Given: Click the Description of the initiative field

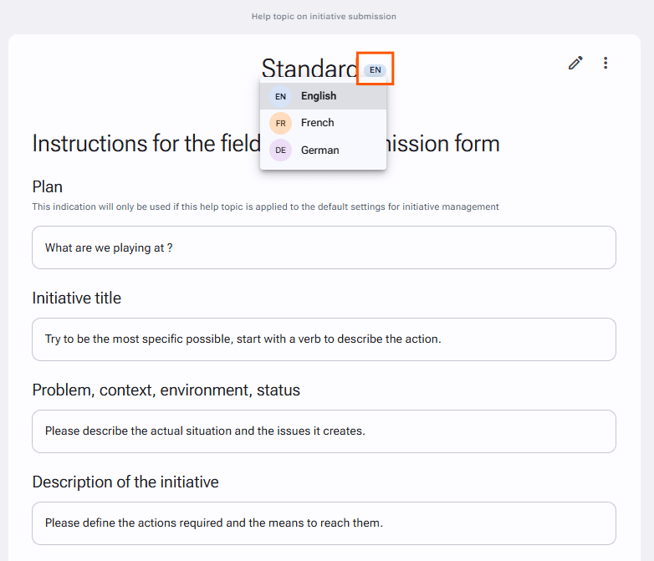Looking at the screenshot, I should point(324,523).
